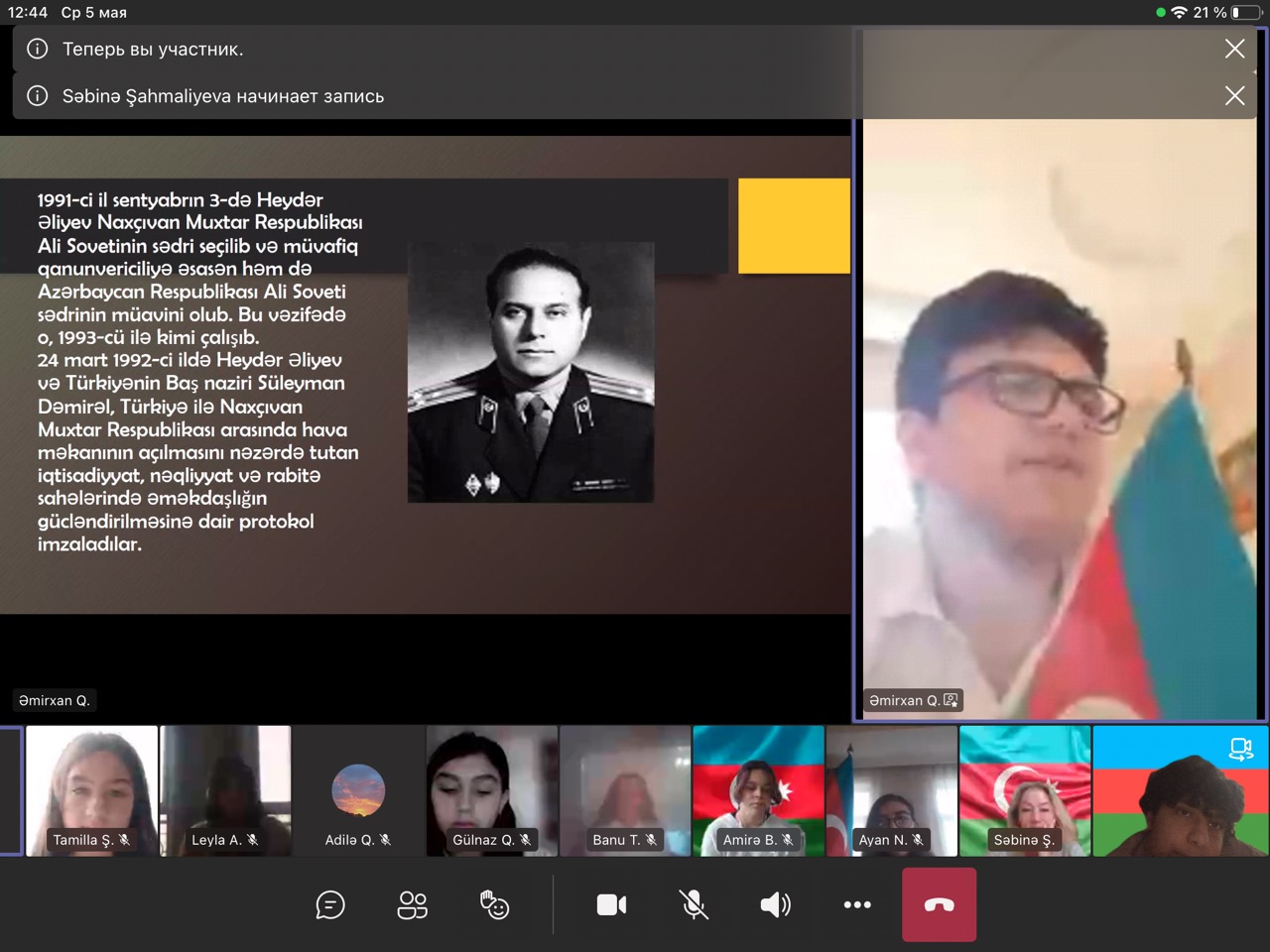Tap the Wi-Fi icon in status bar
Screen dimensions: 1270x952
[1179, 13]
